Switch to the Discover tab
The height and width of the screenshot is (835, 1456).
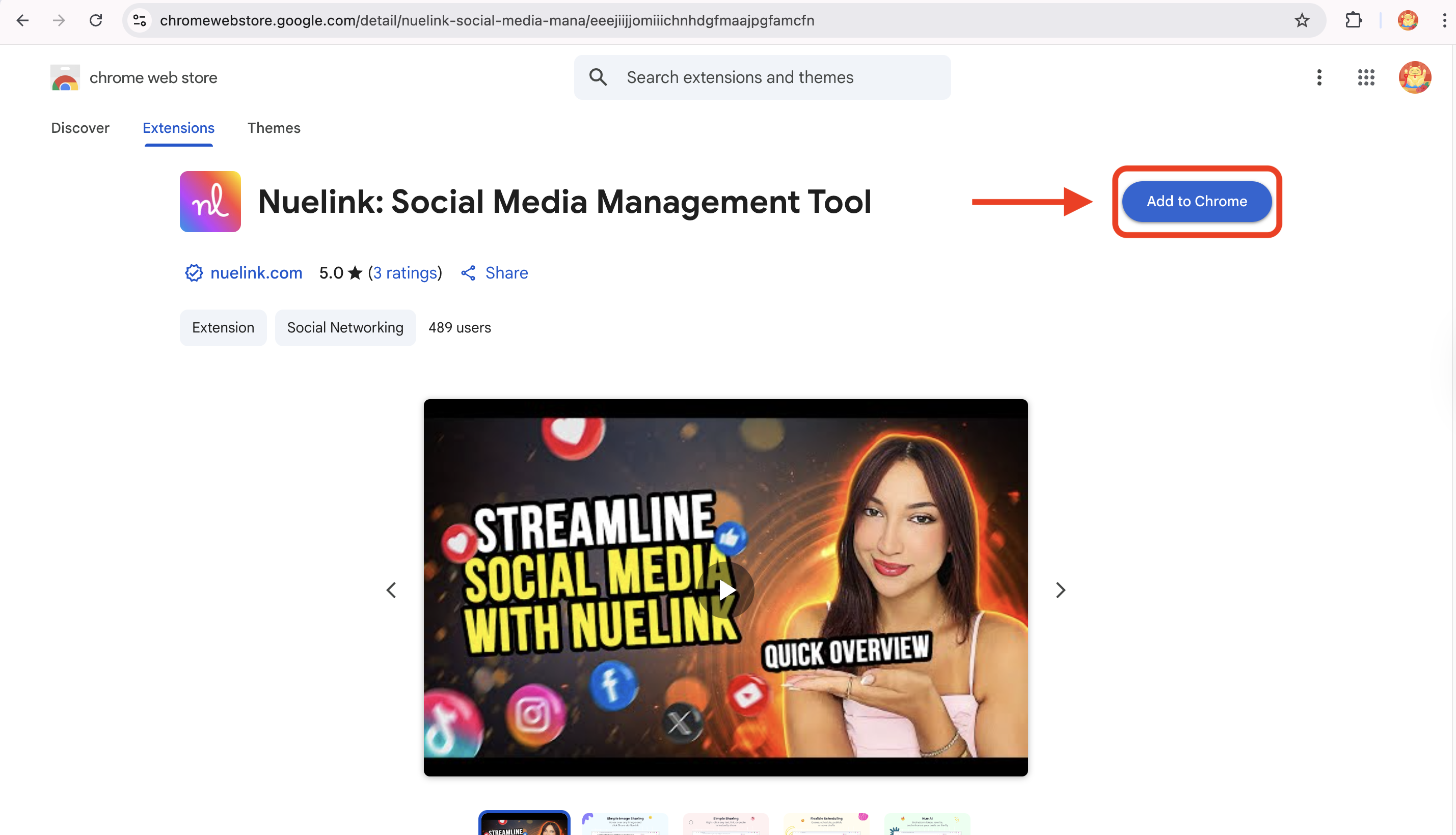(x=80, y=128)
